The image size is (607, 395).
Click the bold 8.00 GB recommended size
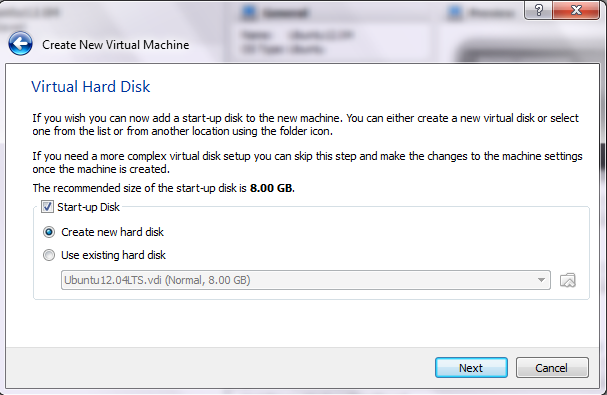(x=271, y=188)
